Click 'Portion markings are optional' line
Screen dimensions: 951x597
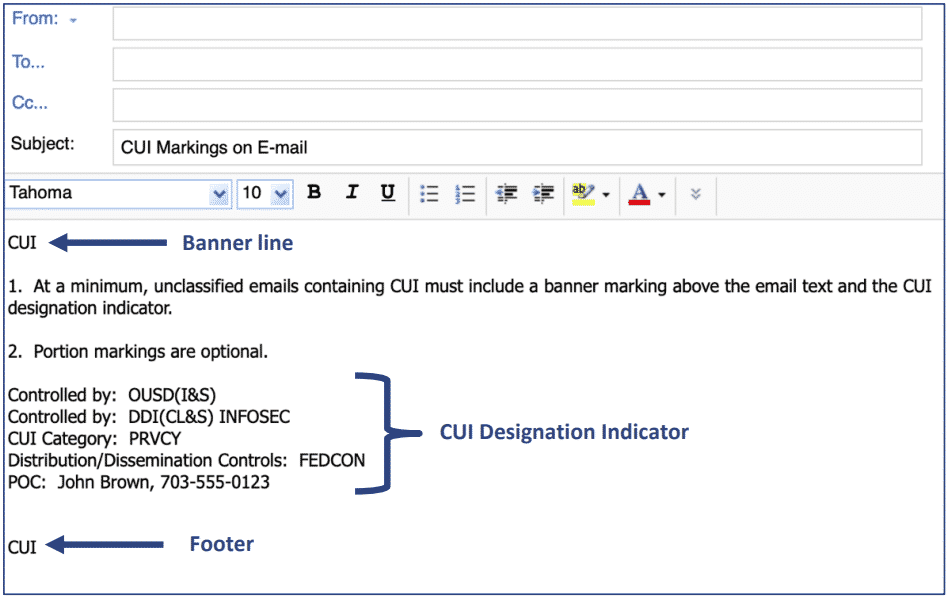coord(138,352)
